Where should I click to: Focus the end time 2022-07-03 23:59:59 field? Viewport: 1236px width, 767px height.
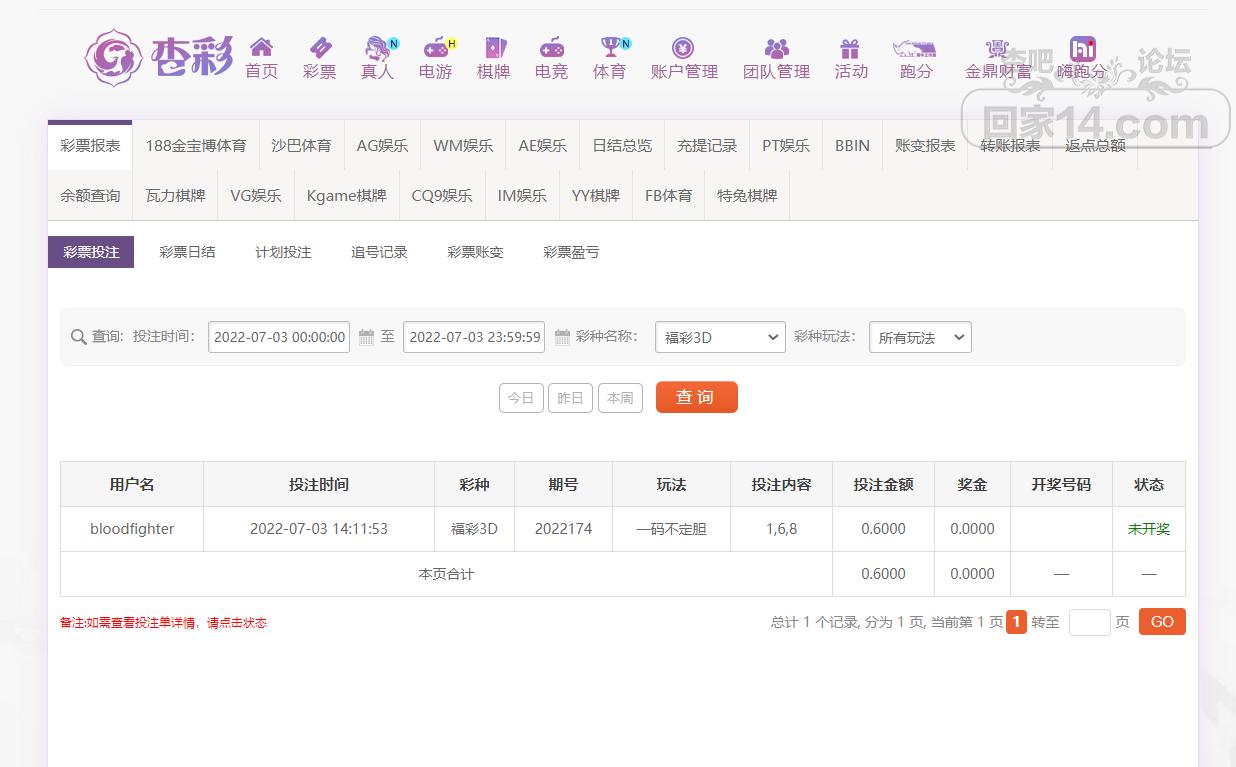tap(474, 337)
